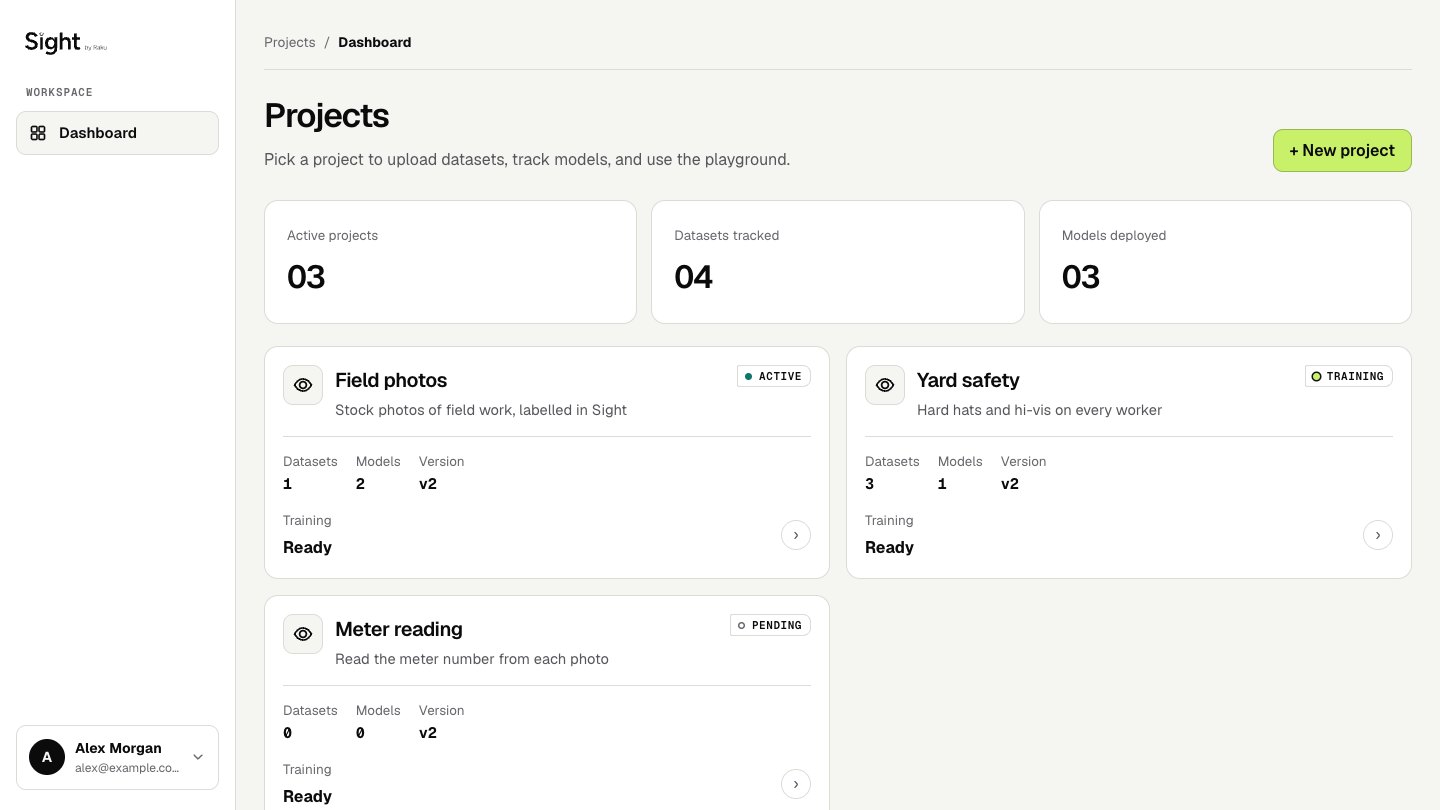This screenshot has width=1440, height=810.
Task: Open Meter reading via its arrow button
Action: tap(796, 785)
